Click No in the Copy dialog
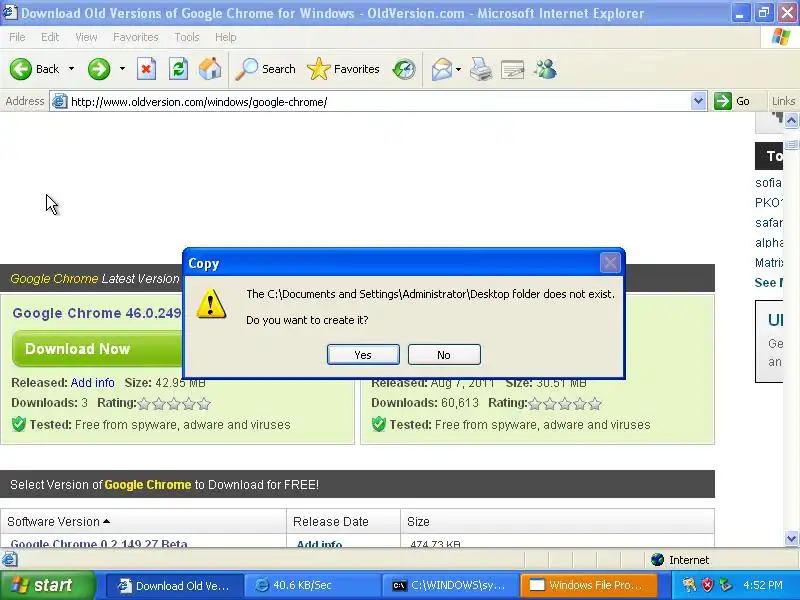The width and height of the screenshot is (800, 600). 444,355
